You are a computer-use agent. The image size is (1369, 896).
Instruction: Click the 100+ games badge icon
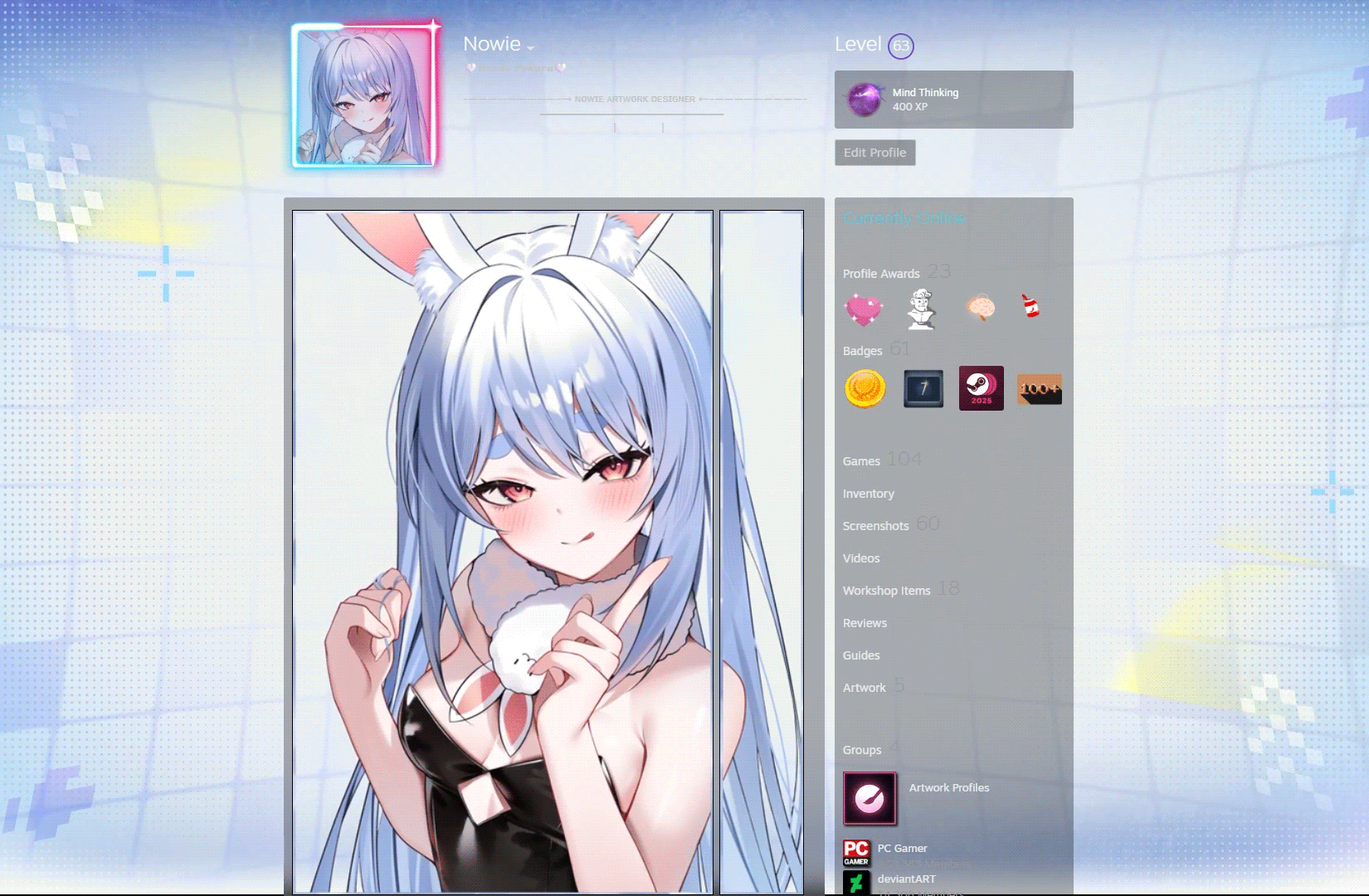pyautogui.click(x=1040, y=388)
